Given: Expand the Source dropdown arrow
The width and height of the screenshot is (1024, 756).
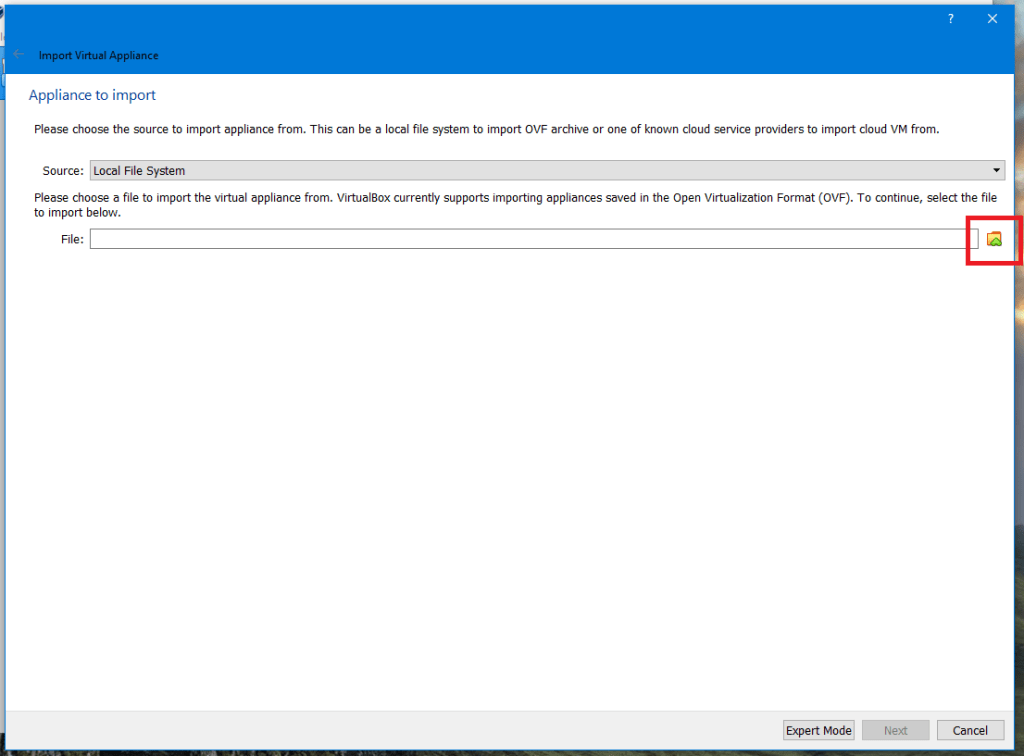Looking at the screenshot, I should click(996, 171).
